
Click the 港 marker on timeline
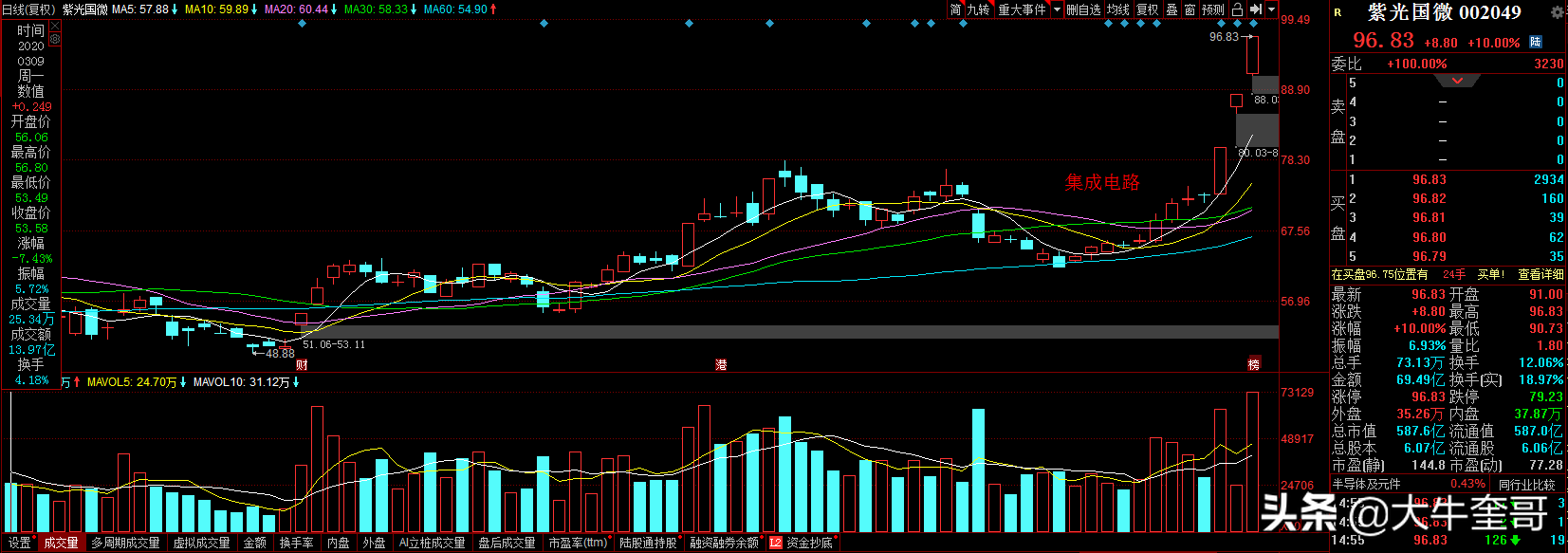[721, 364]
